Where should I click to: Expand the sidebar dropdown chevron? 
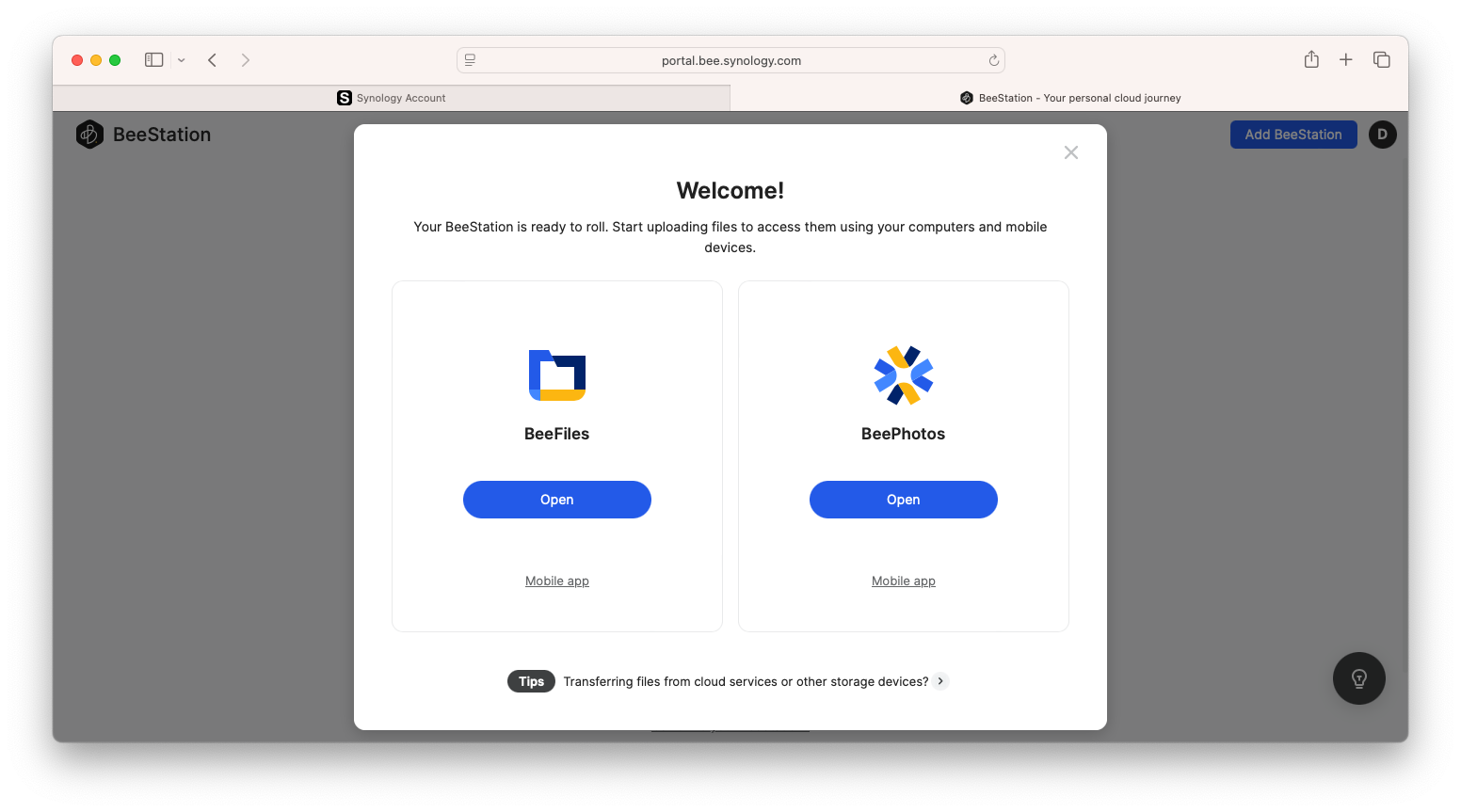[x=182, y=60]
